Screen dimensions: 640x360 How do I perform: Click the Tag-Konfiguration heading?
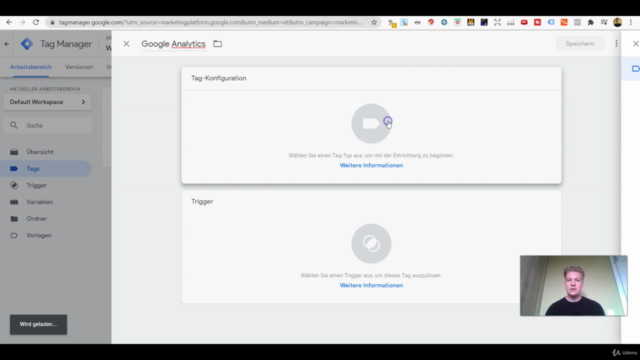pyautogui.click(x=219, y=78)
